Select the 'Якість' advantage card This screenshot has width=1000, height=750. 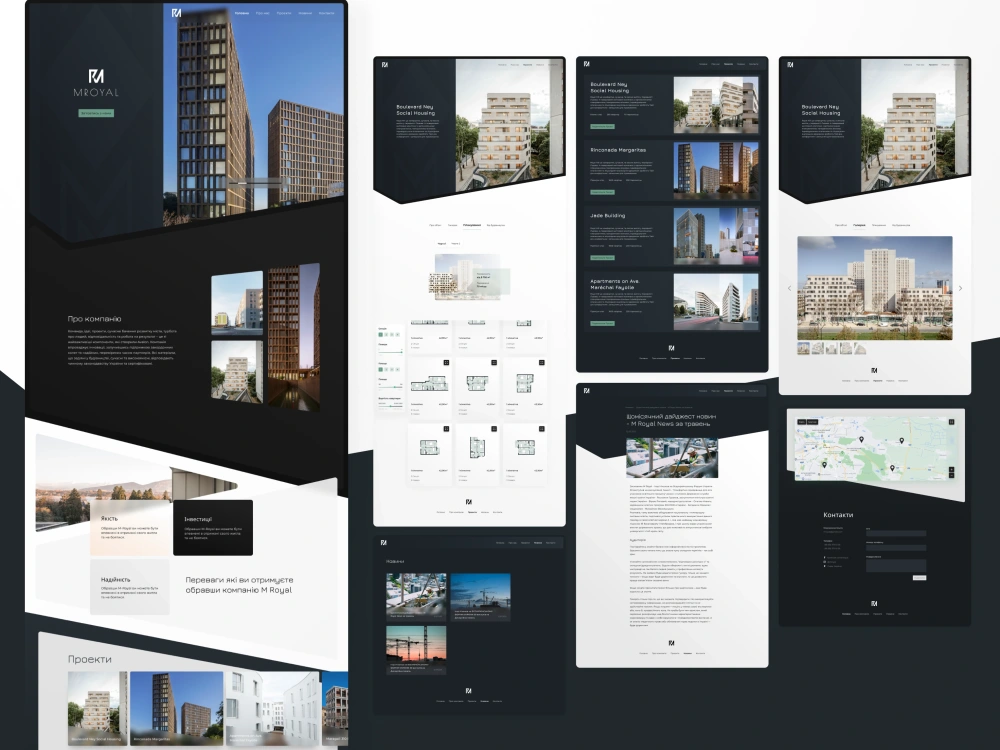point(130,528)
